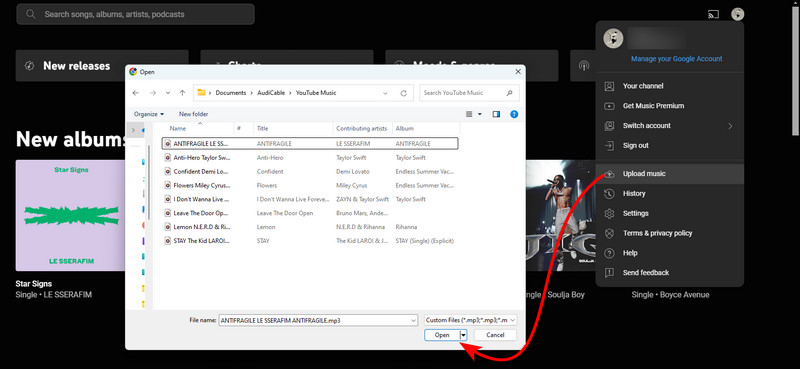Choose Sign out from account menu
This screenshot has width=800, height=369.
[x=669, y=145]
